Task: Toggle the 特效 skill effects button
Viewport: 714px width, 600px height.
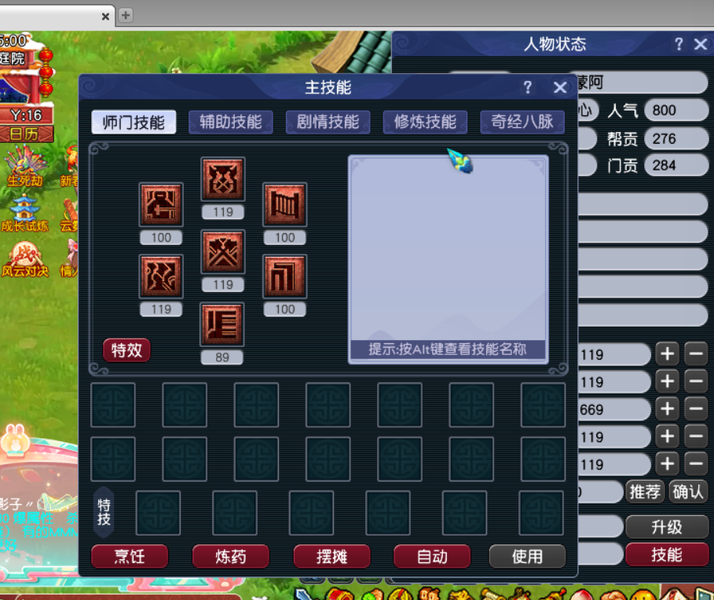Action: pos(127,350)
